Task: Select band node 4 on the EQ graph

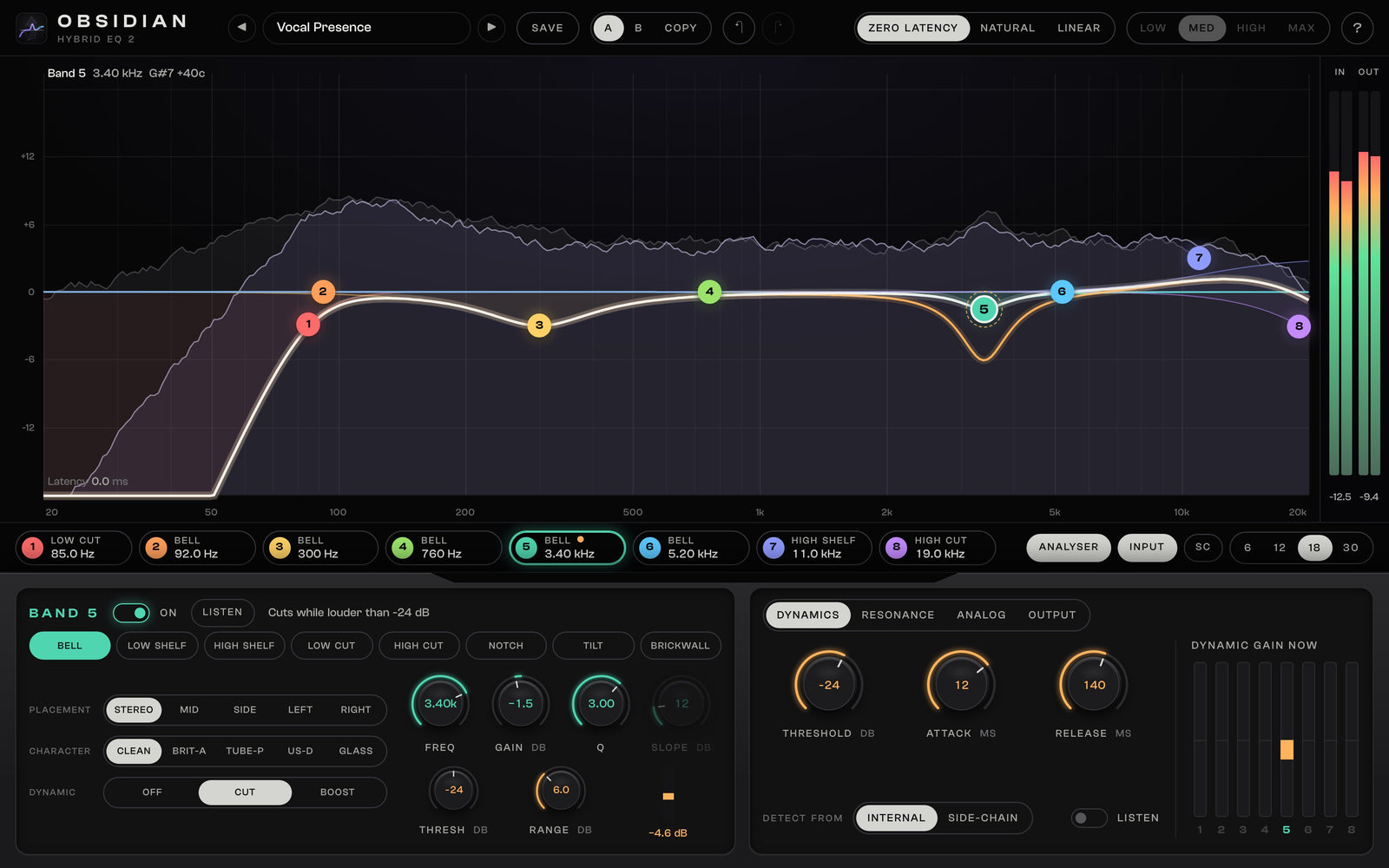Action: 709,292
